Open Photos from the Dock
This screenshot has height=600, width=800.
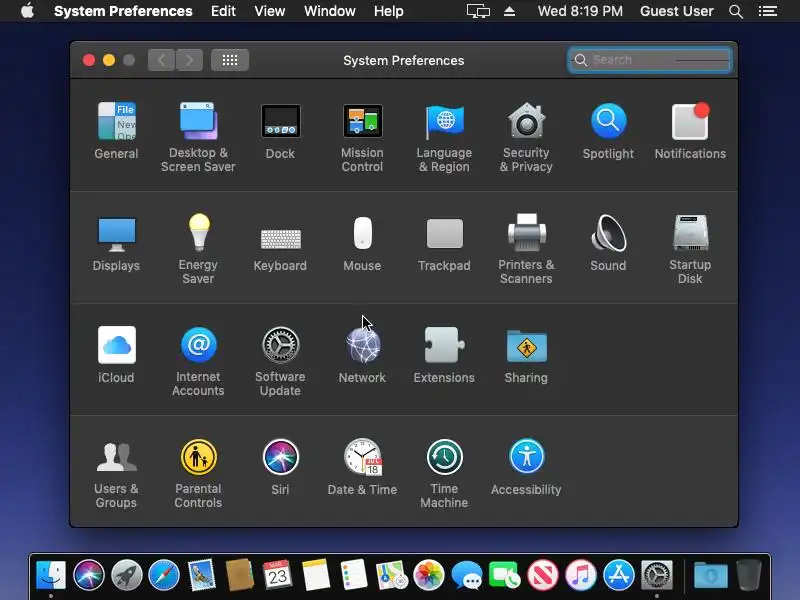coord(429,575)
